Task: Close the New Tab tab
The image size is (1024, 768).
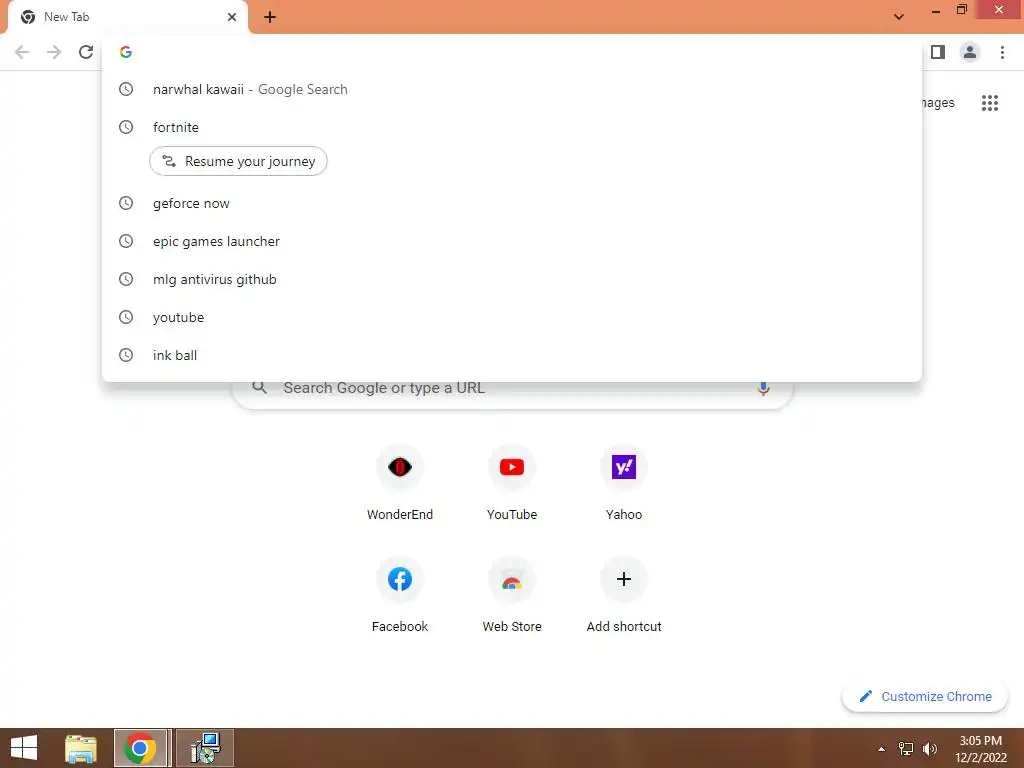Action: (232, 17)
